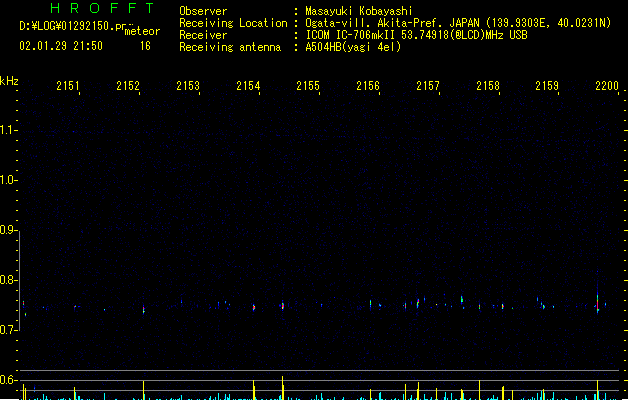
Task: Click the 2156 time marker
Action: pos(368,86)
